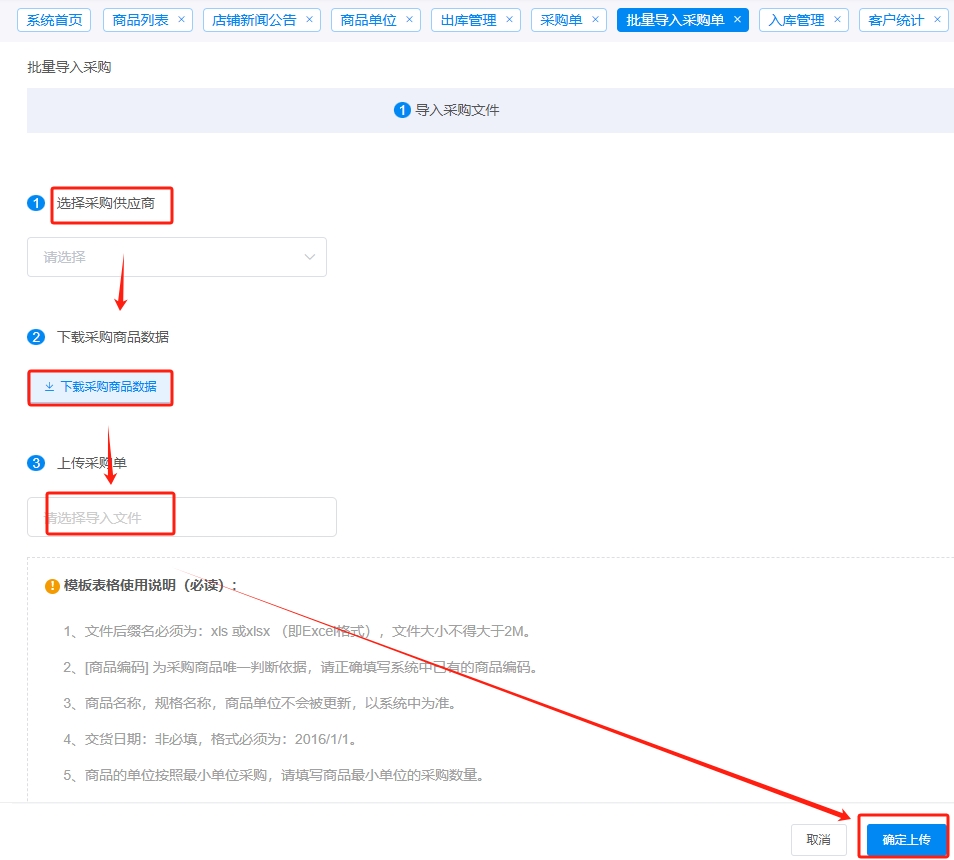Screen dimensions: 954x860
Task: Open the 选择采购供应商 dropdown
Action: click(176, 257)
